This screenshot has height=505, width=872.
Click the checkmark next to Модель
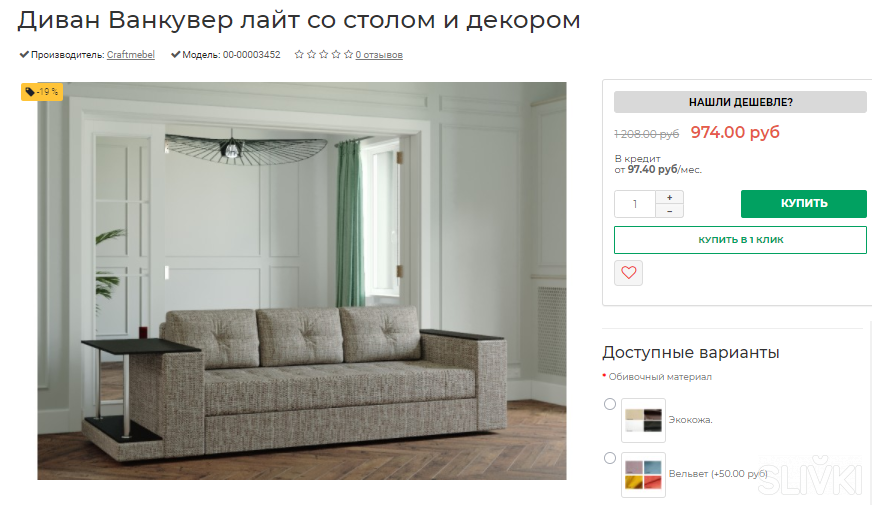175,55
